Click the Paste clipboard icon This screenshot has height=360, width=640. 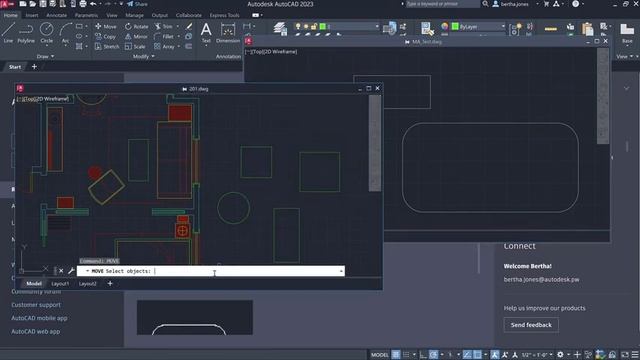tap(587, 29)
